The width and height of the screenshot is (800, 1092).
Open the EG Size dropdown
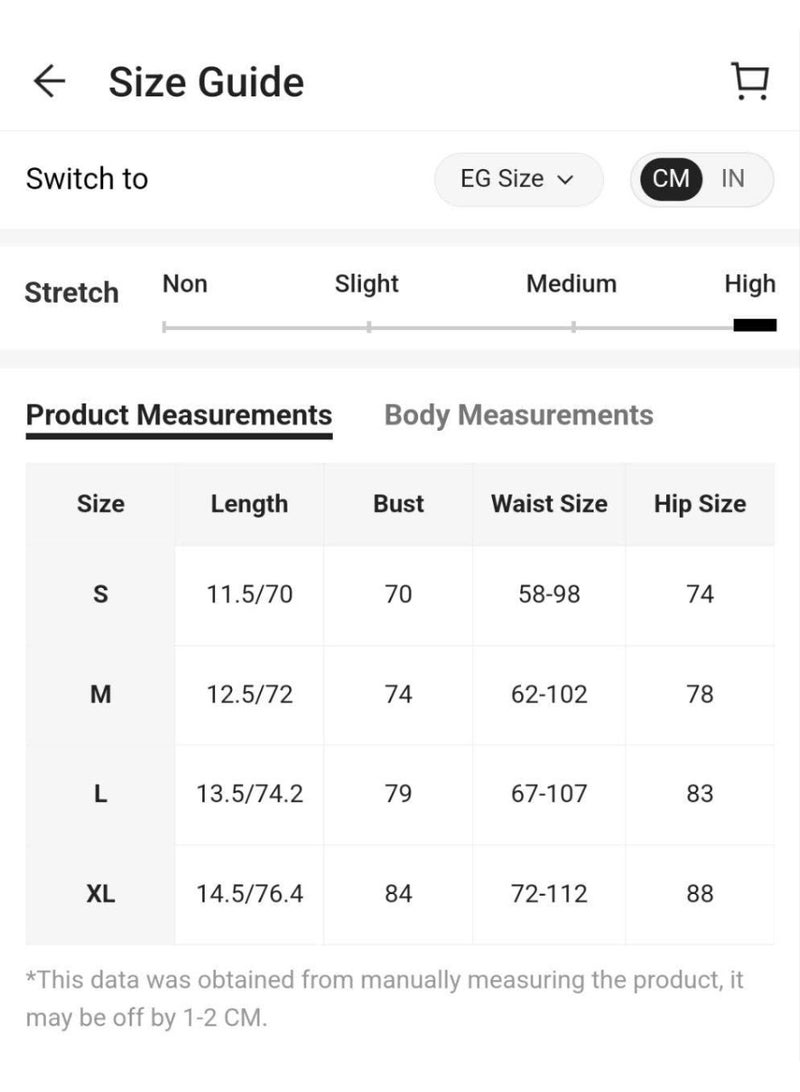click(518, 179)
